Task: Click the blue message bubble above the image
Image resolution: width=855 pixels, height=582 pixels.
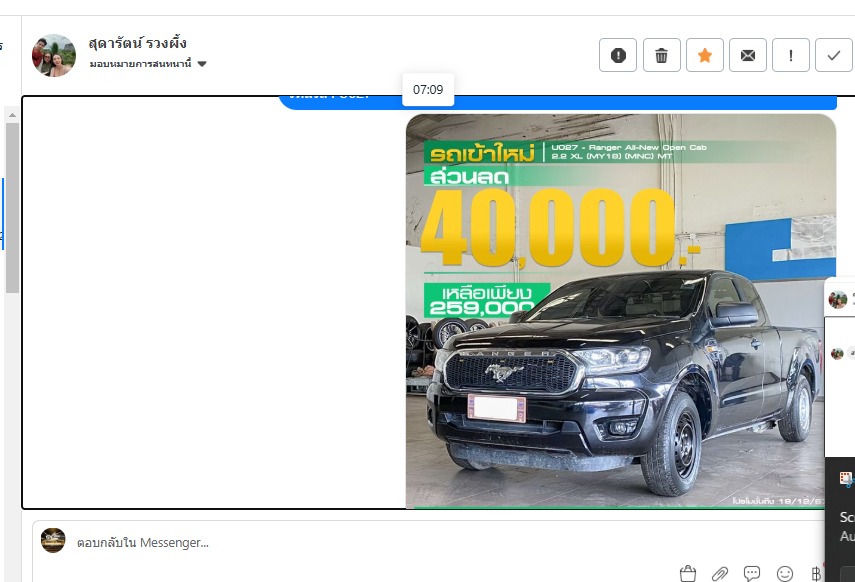Action: click(558, 102)
